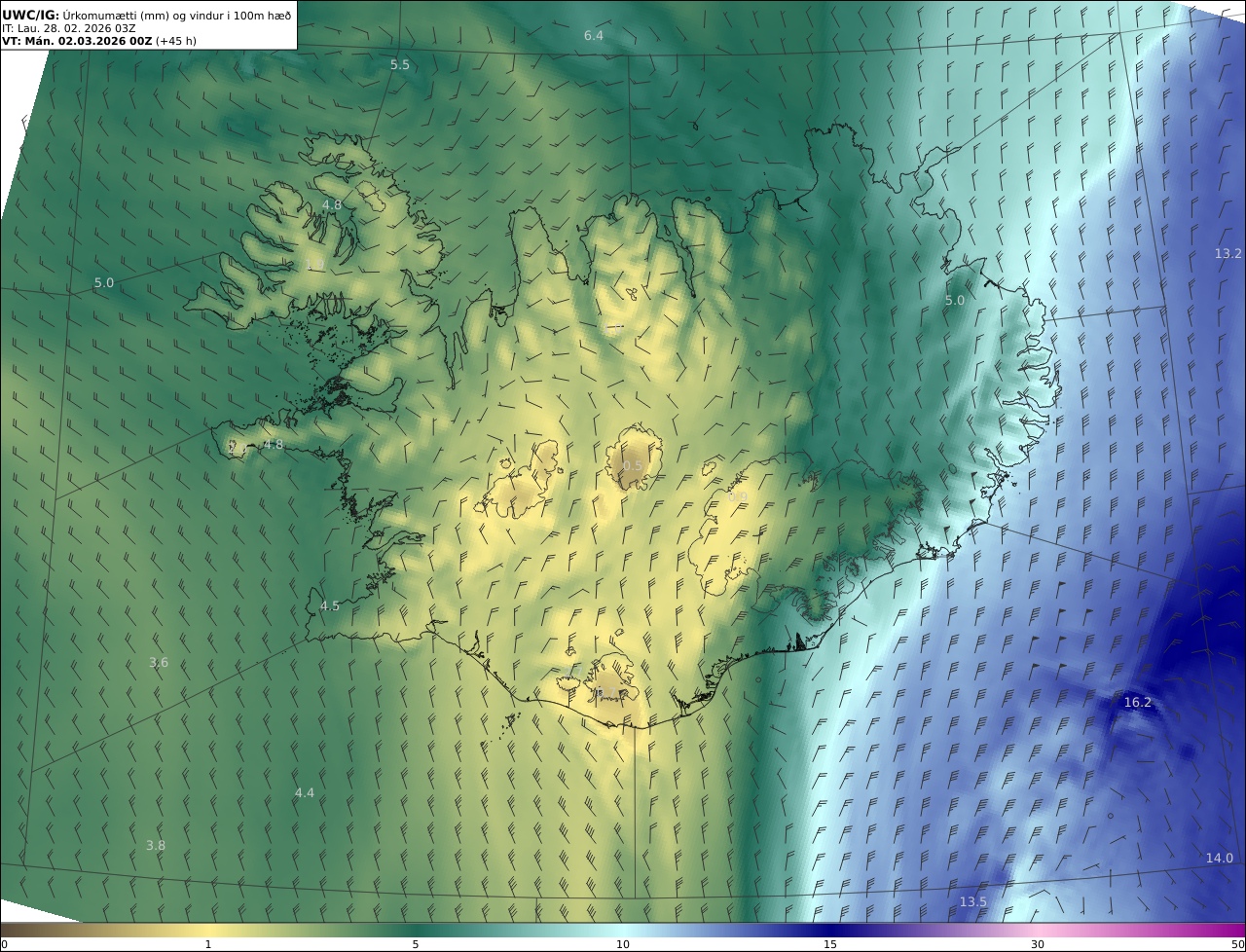Click the colorbar tick label 50
This screenshot has height=952, width=1246.
pos(1238,944)
